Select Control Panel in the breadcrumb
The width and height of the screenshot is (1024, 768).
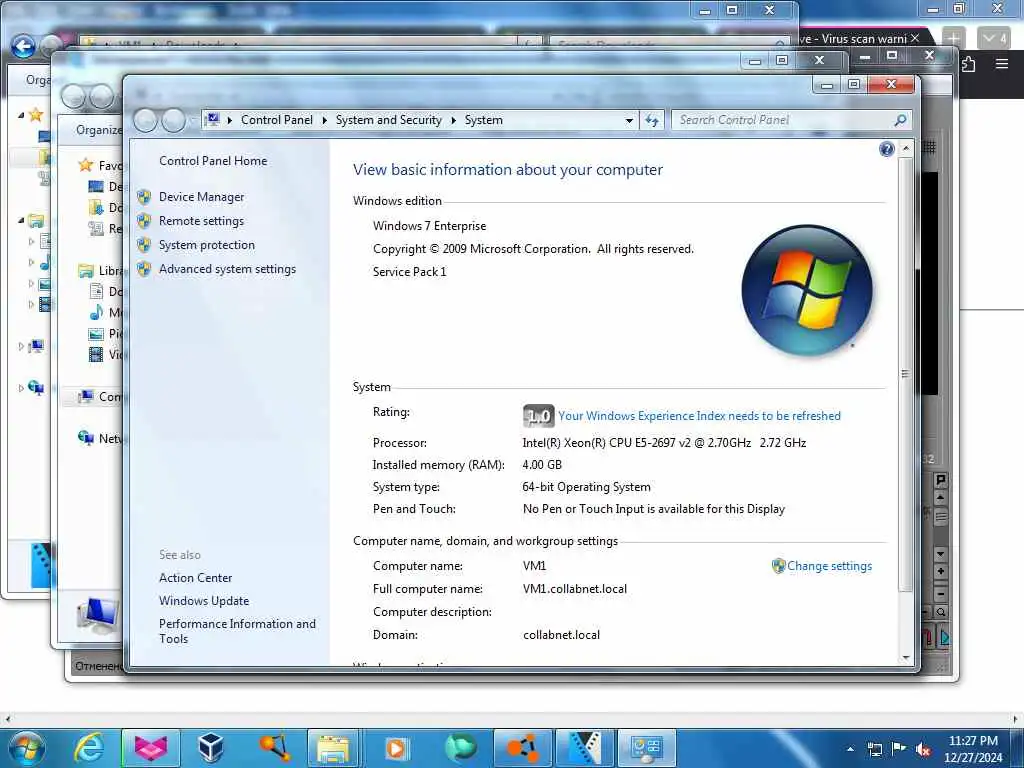tap(277, 120)
